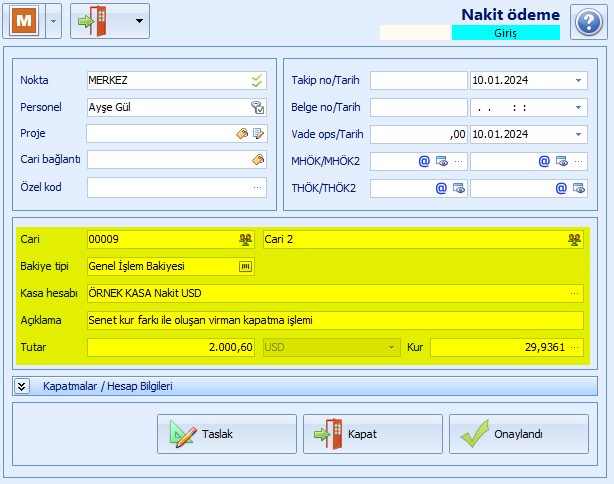Click the first @ icon in MHÖK field
This screenshot has height=484, width=614.
[424, 161]
